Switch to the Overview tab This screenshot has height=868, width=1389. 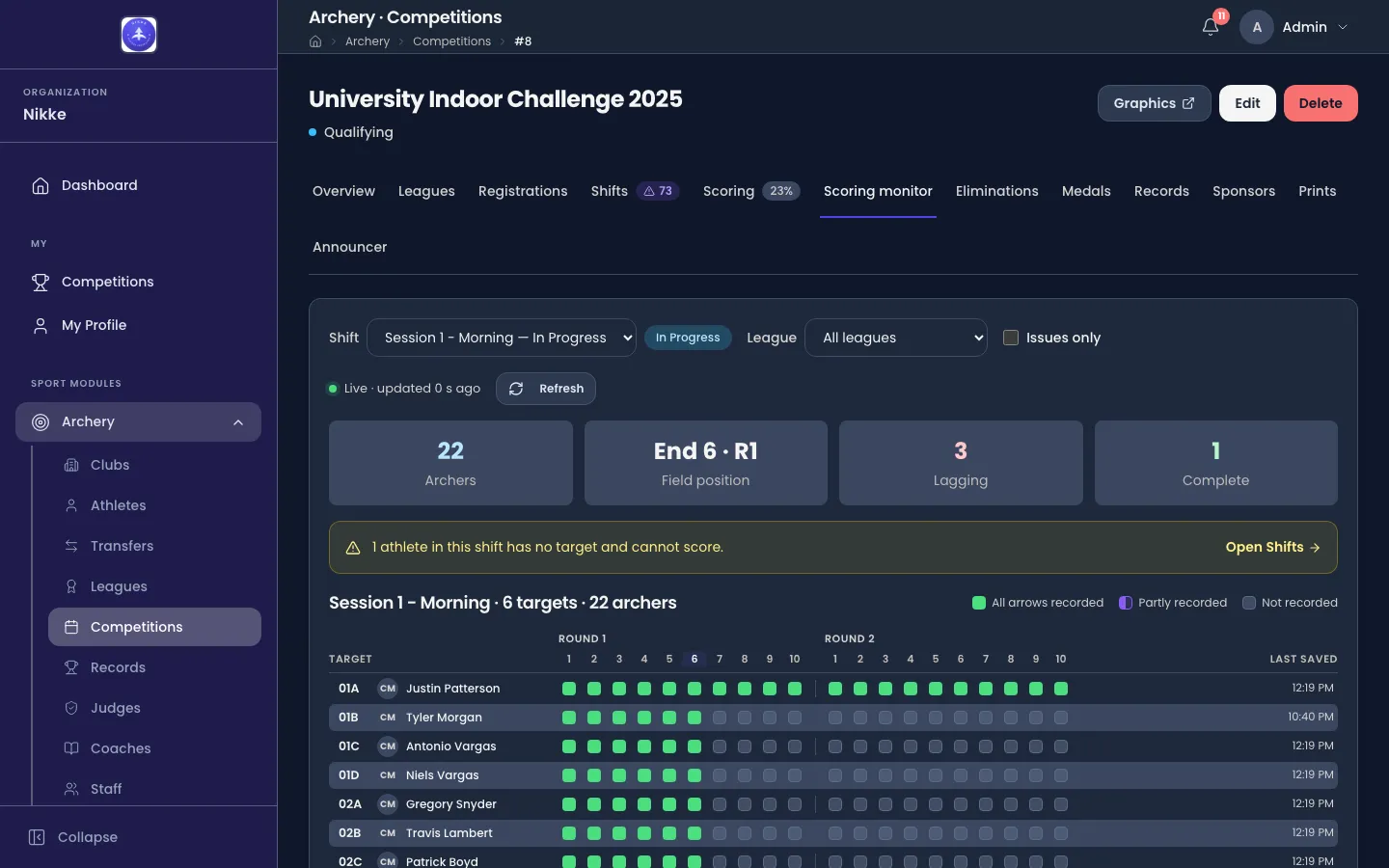(343, 191)
